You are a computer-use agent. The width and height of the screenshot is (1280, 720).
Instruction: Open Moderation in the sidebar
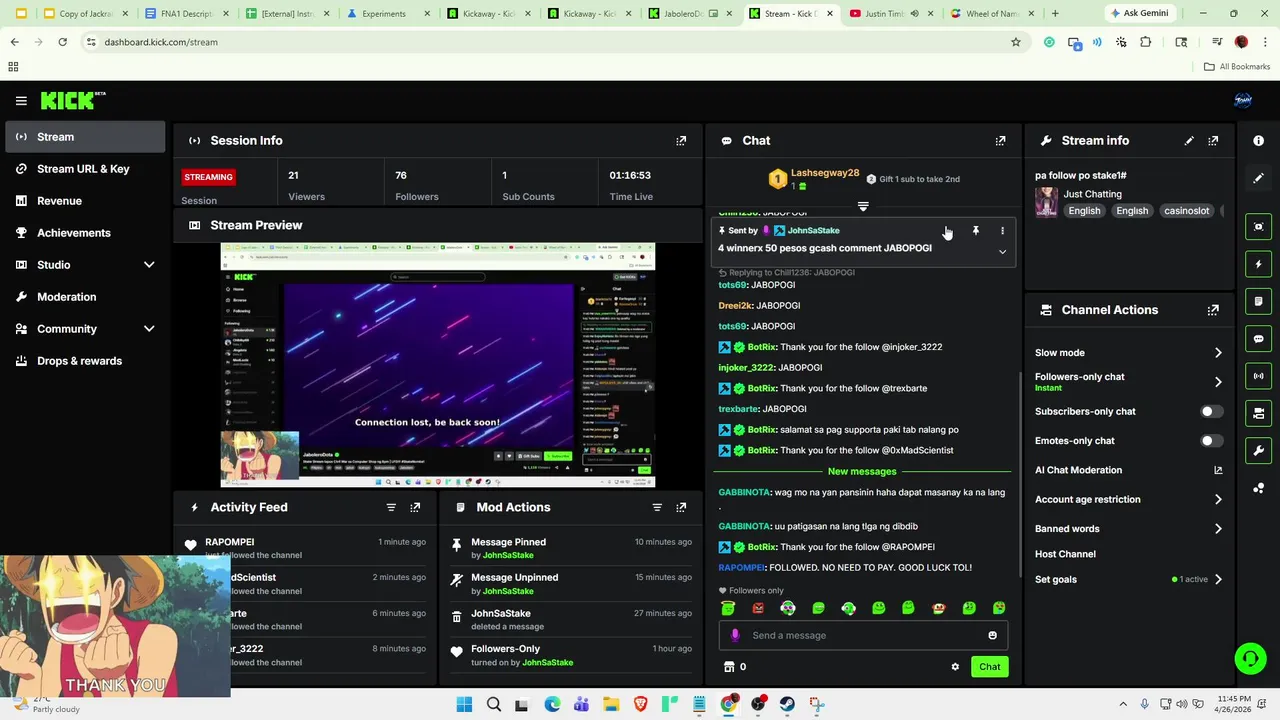[85, 297]
